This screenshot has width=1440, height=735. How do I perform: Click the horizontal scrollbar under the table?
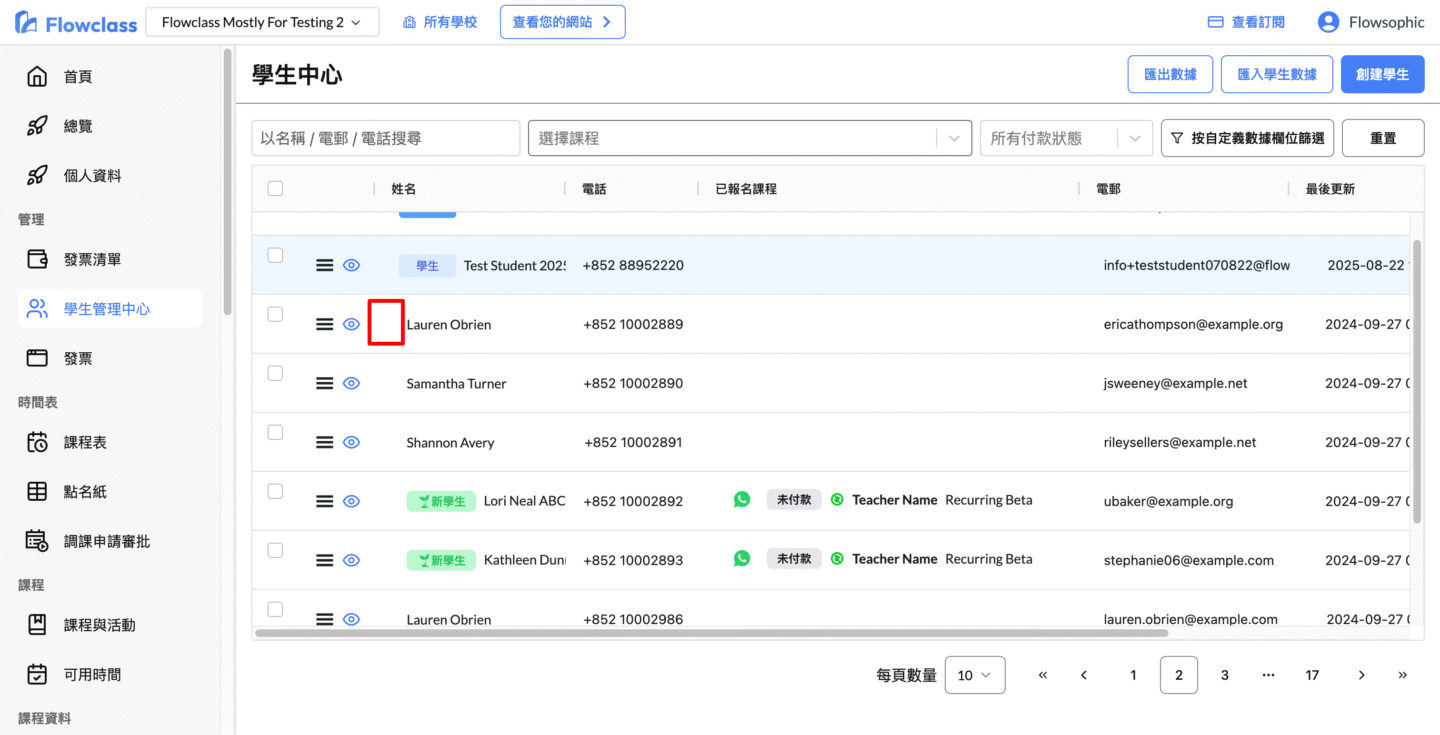coord(710,633)
